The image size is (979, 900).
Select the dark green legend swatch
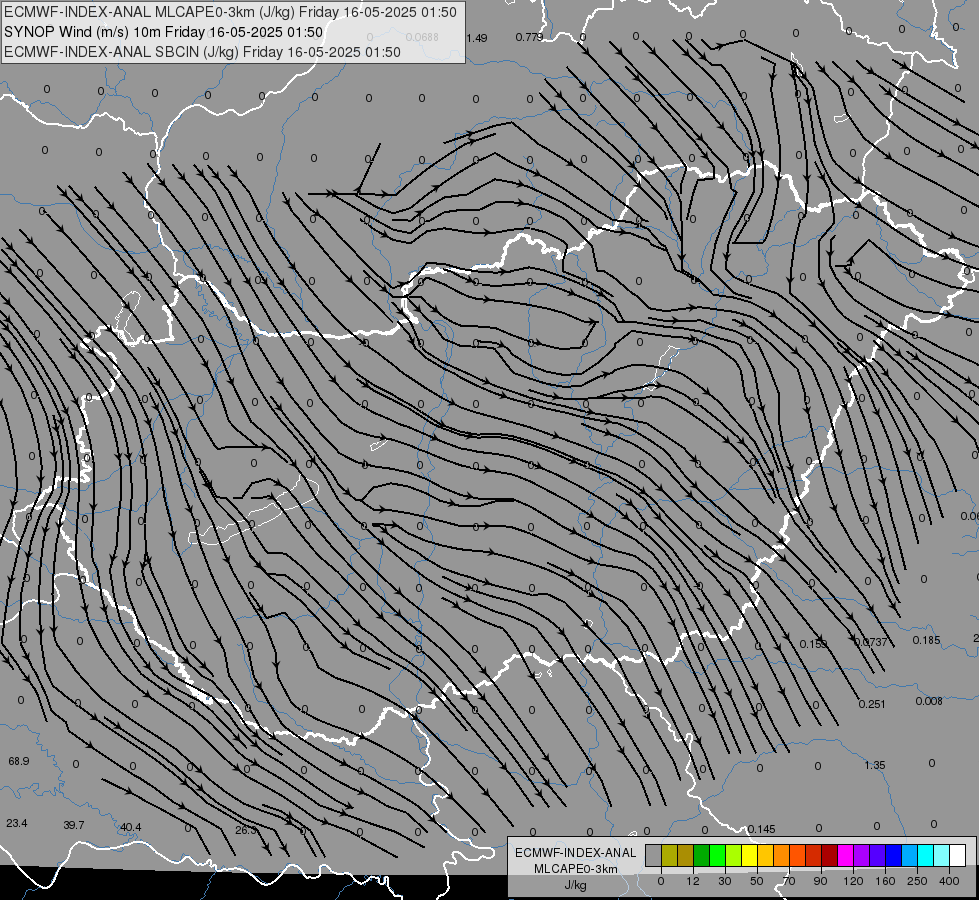coord(701,856)
